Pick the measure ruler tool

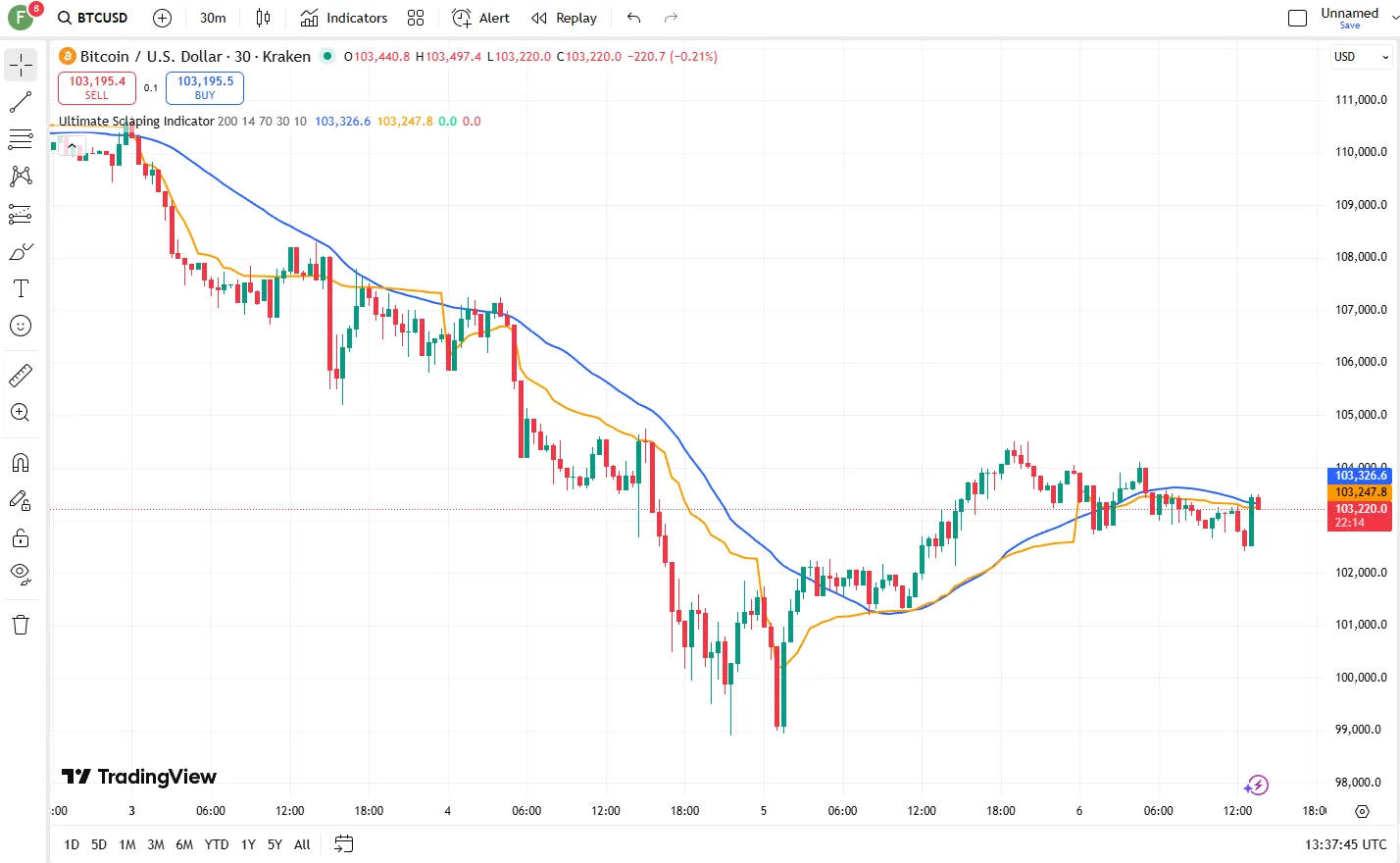pyautogui.click(x=21, y=375)
